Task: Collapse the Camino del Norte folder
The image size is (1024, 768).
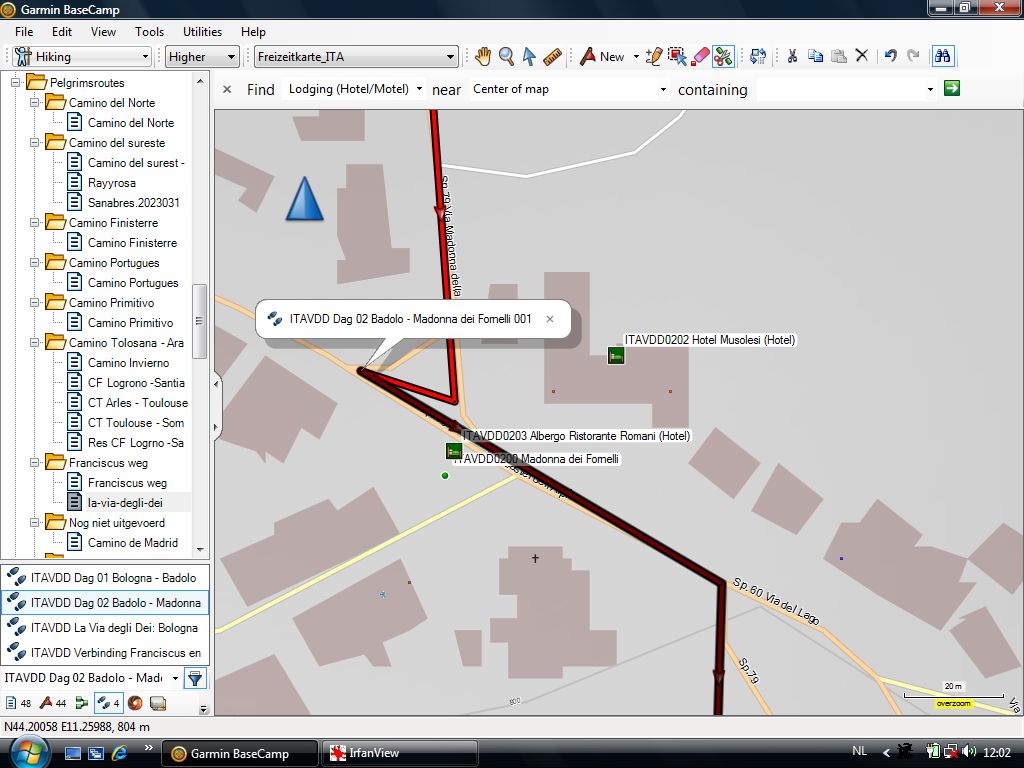Action: [34, 103]
